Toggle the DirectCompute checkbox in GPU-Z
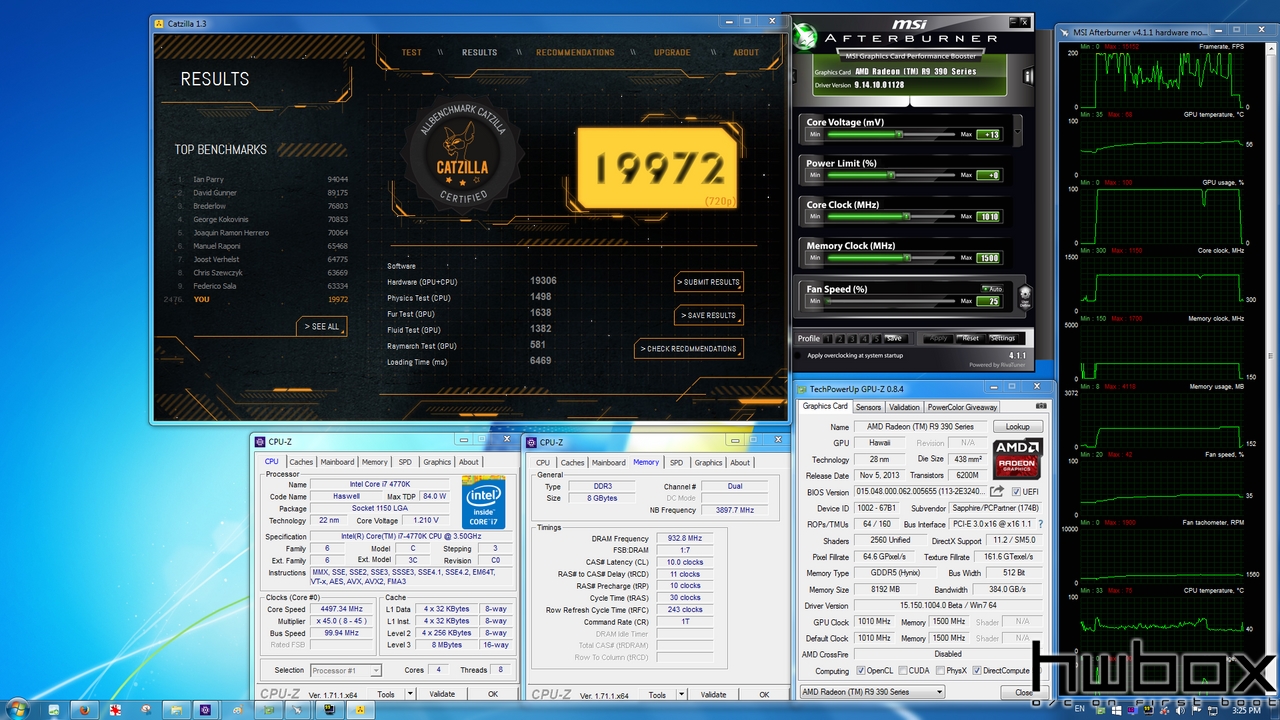 click(x=977, y=671)
